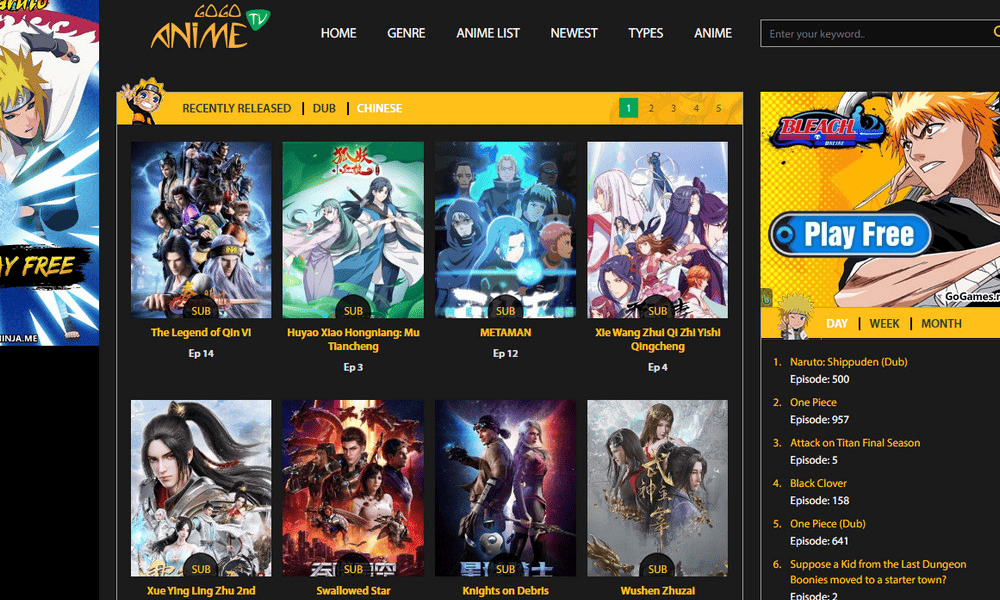
Task: Switch the popular ranking to WEEK
Action: tap(885, 324)
